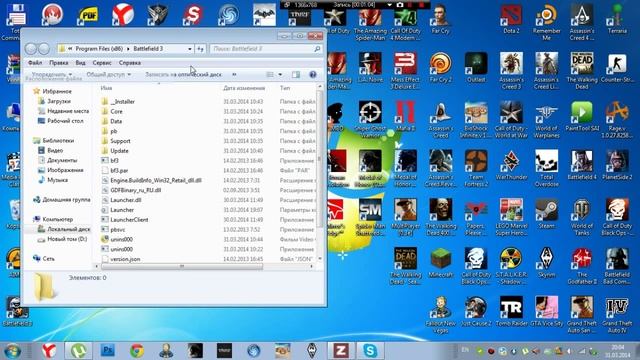Select Сеть in navigation pane

48,258
